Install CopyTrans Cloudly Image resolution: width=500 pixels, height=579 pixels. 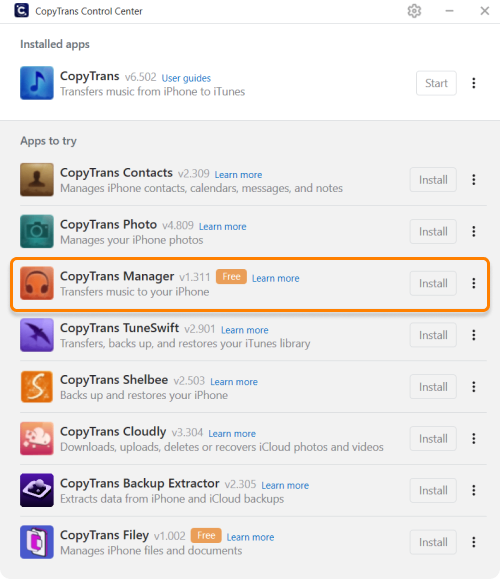click(433, 439)
